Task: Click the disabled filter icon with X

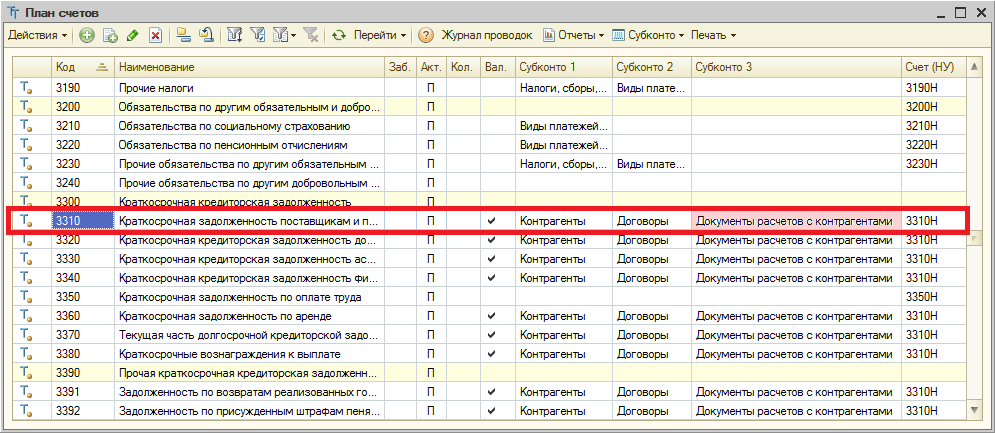Action: 310,35
